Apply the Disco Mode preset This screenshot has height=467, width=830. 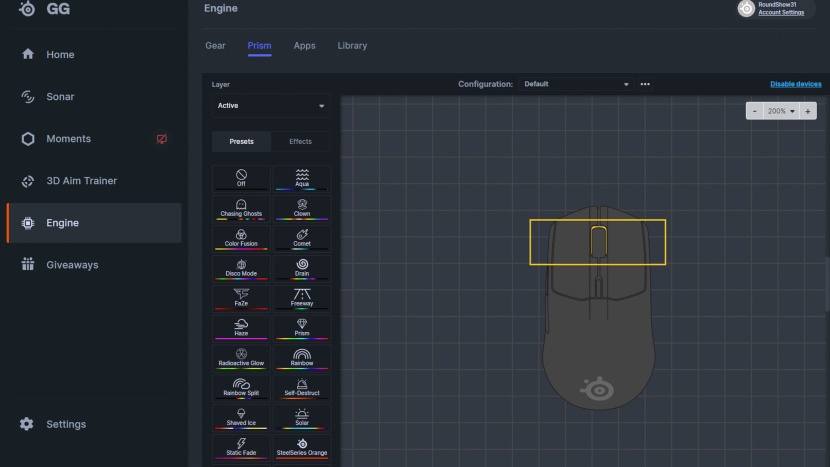pos(241,268)
